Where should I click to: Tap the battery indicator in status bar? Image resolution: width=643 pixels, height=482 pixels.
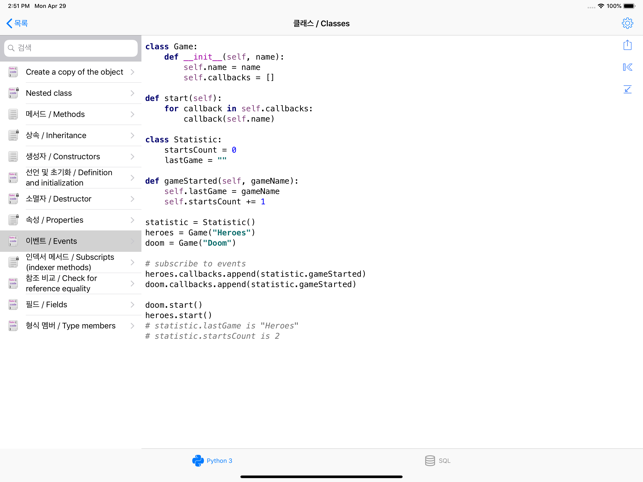[629, 6]
